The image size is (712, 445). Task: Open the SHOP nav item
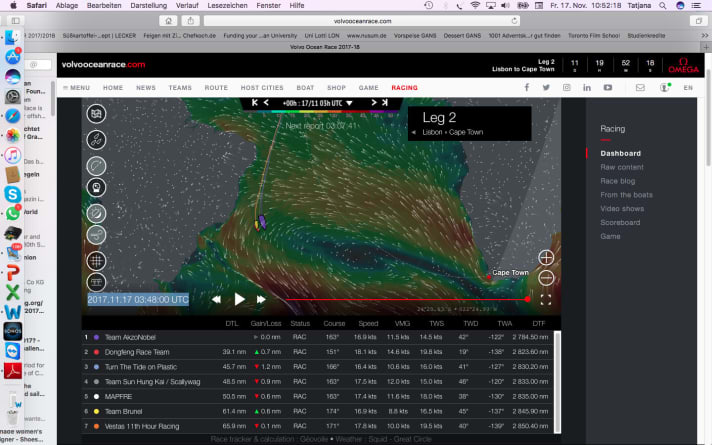point(336,88)
